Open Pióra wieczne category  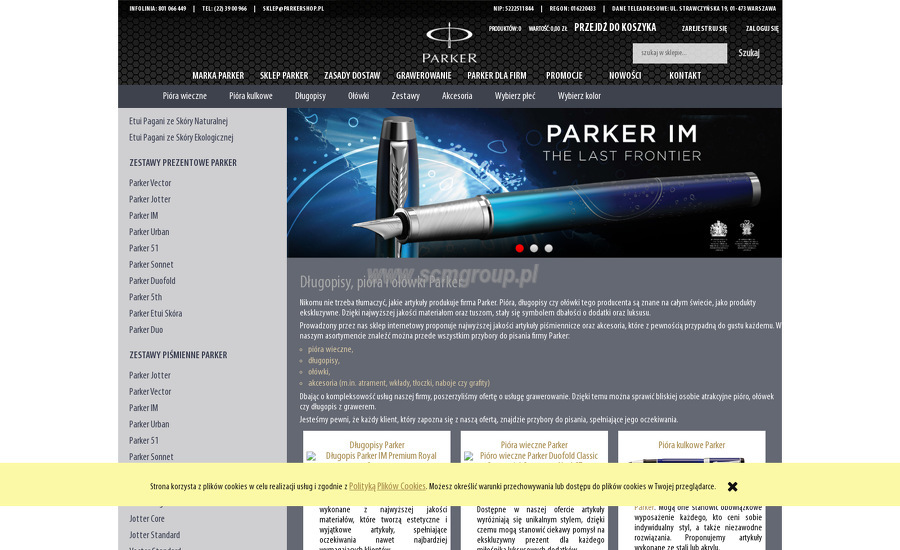tap(185, 96)
